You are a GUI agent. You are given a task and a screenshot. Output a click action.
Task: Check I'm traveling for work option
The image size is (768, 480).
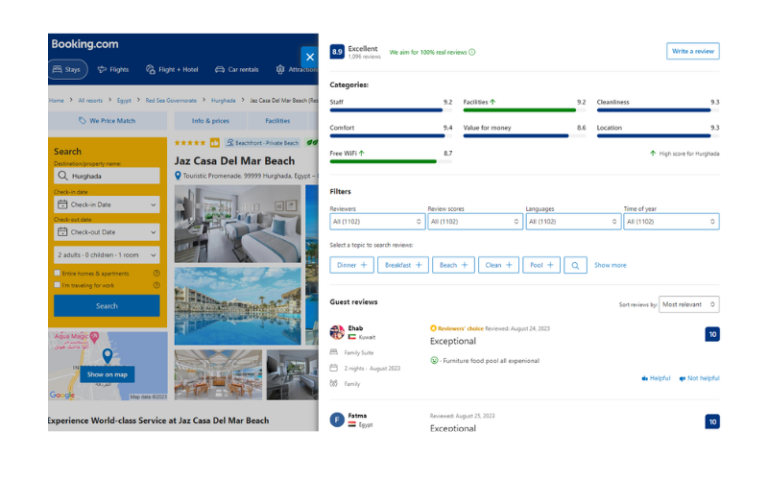[58, 285]
